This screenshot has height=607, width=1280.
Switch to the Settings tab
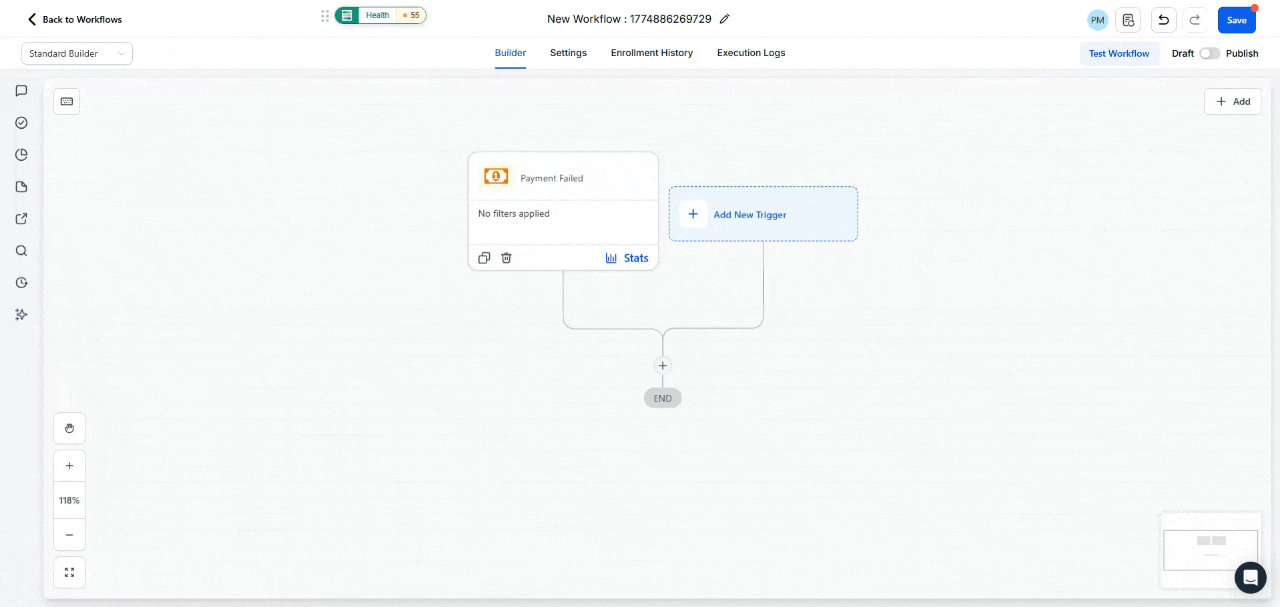568,53
